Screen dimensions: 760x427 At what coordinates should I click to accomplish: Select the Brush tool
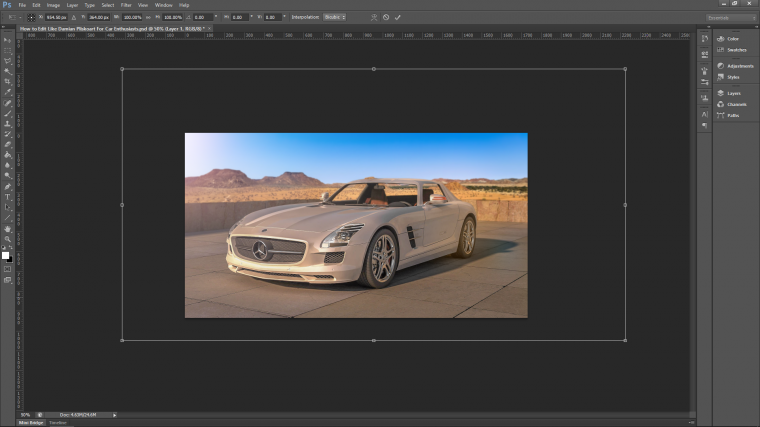pos(7,113)
